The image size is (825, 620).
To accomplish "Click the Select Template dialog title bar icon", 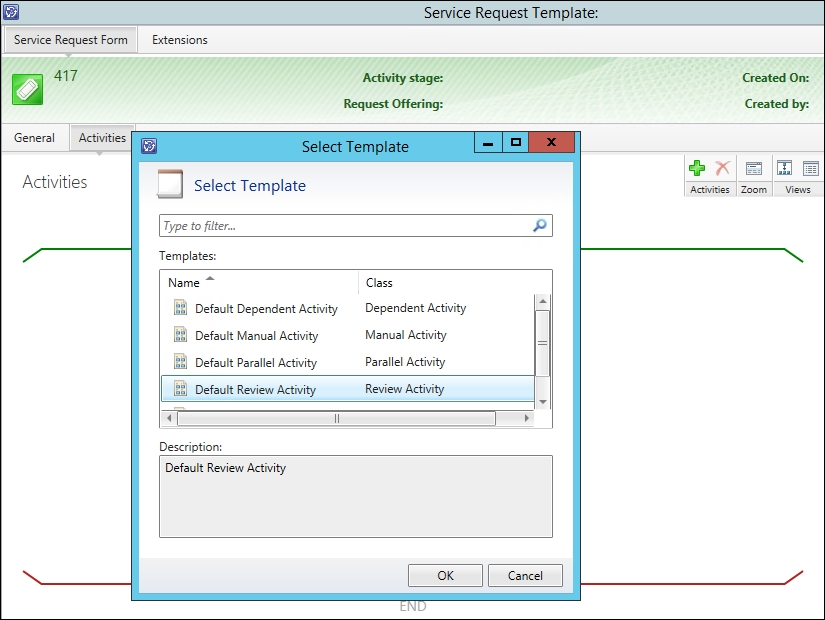I will [149, 146].
